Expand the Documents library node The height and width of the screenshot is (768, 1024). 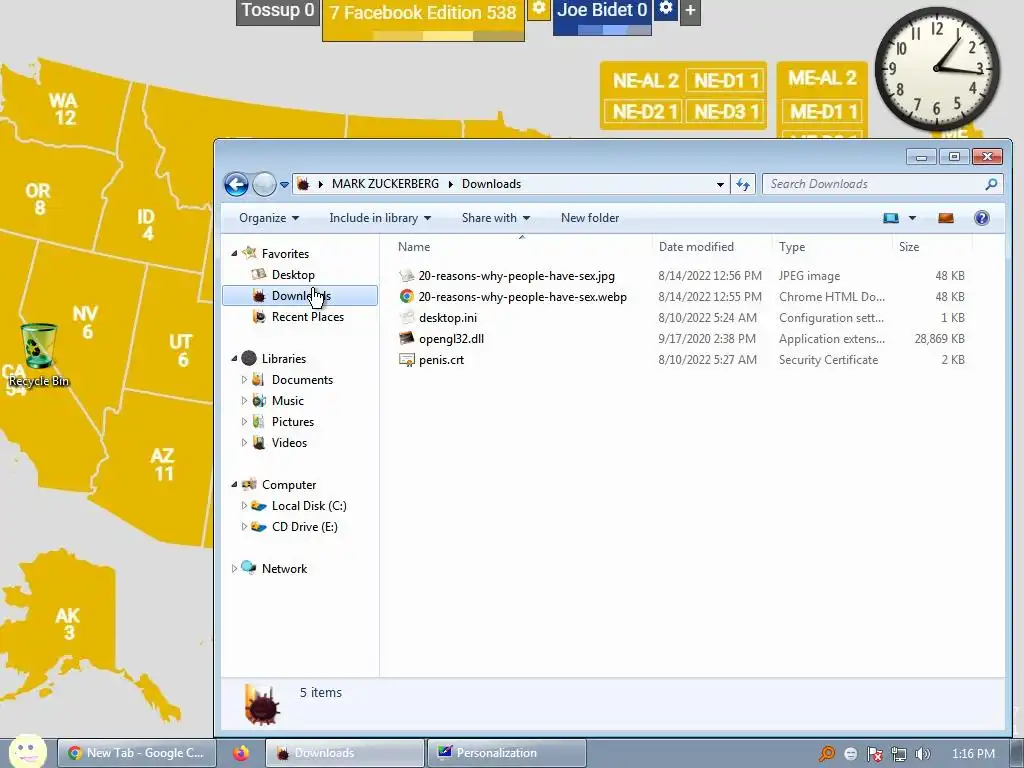(244, 379)
